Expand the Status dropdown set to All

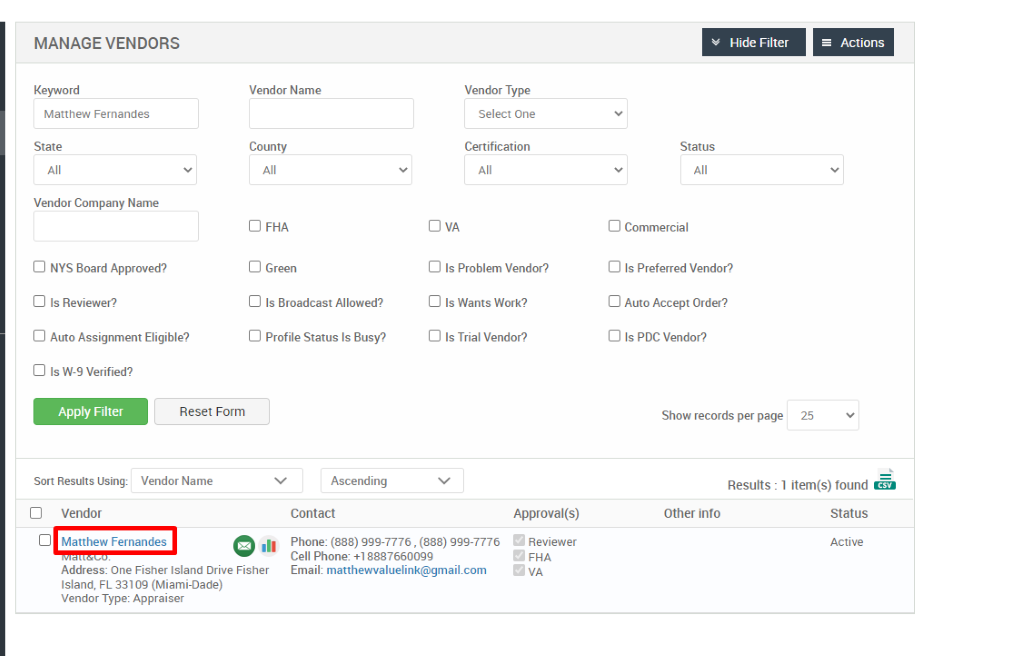tap(762, 169)
